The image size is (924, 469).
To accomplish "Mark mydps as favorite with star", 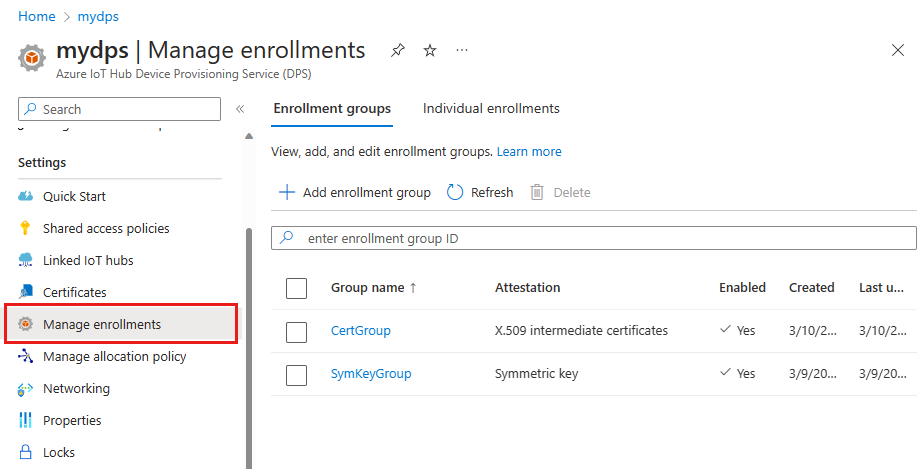I will click(x=430, y=50).
